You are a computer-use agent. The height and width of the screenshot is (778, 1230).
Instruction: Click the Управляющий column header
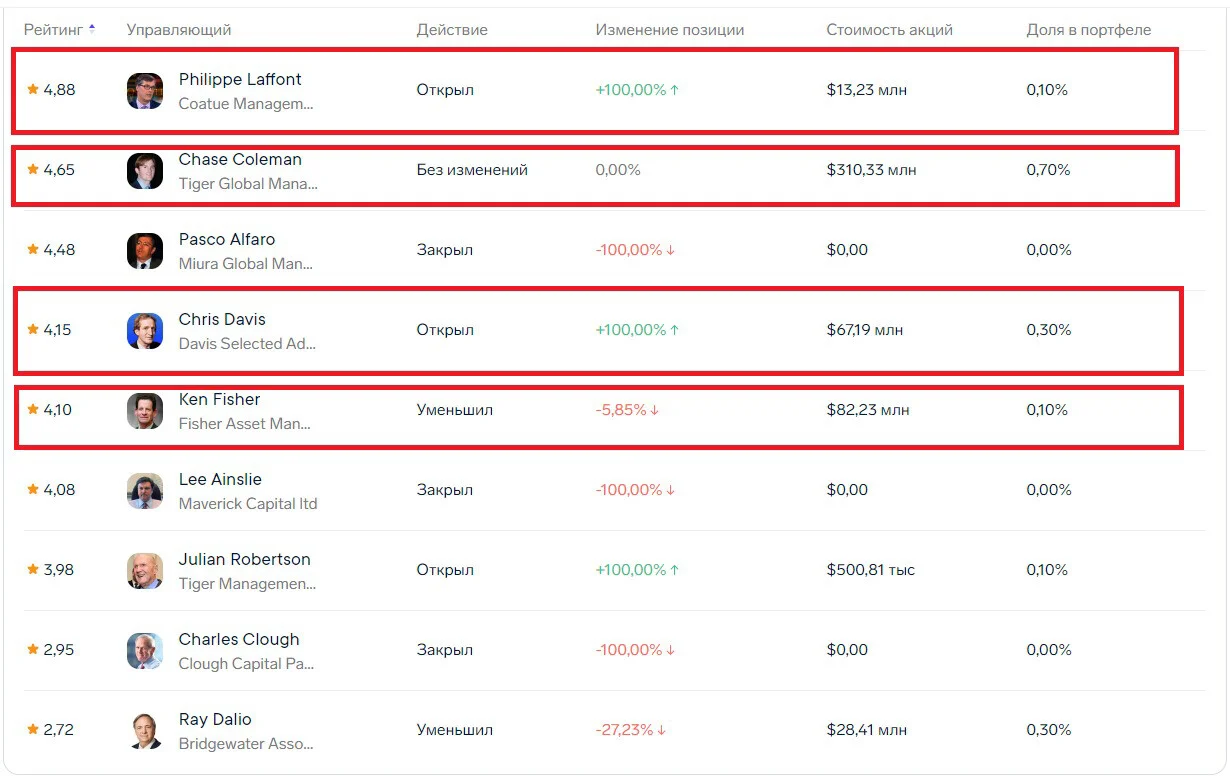point(179,30)
